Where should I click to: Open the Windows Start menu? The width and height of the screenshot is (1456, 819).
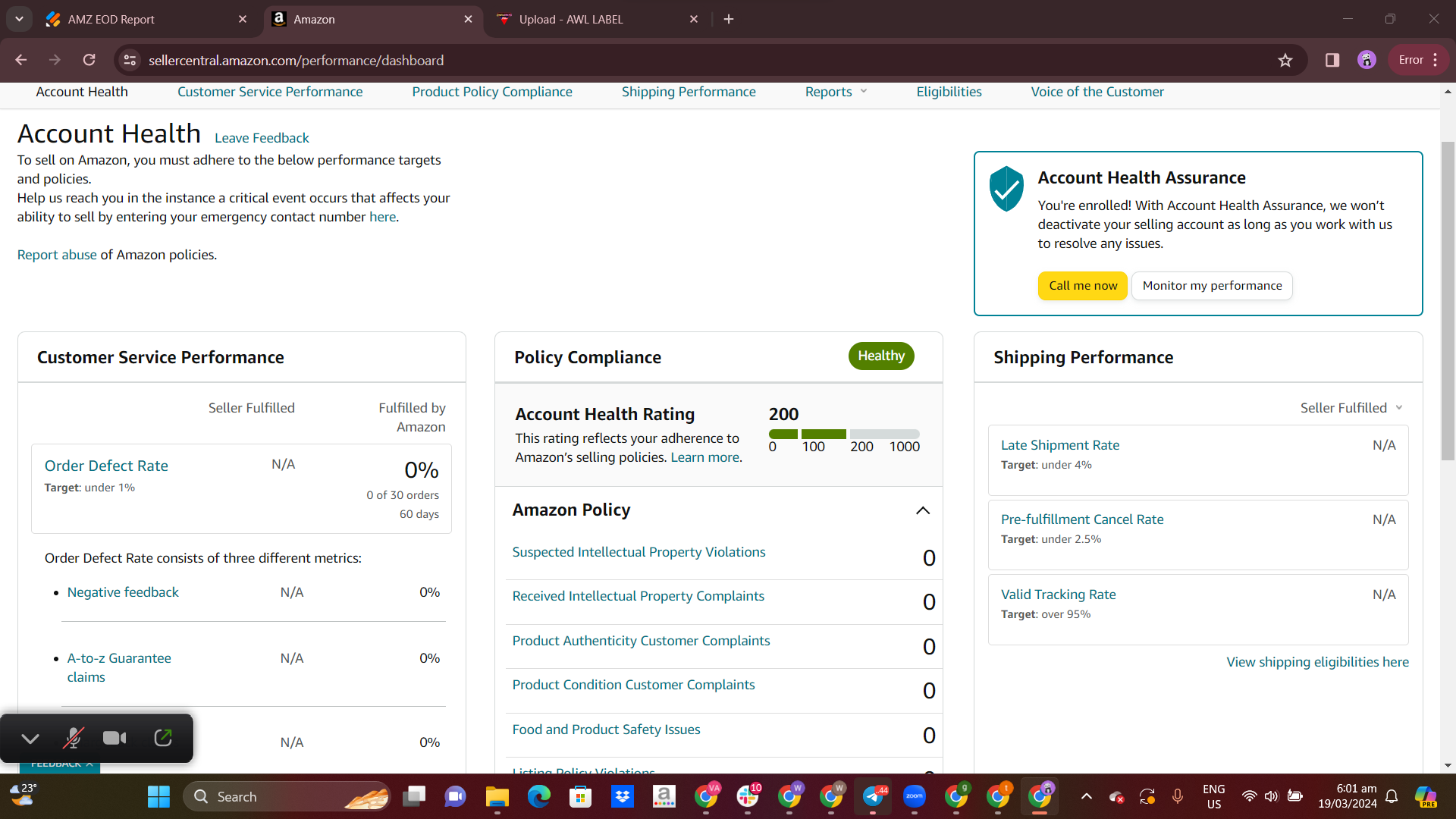point(158,796)
